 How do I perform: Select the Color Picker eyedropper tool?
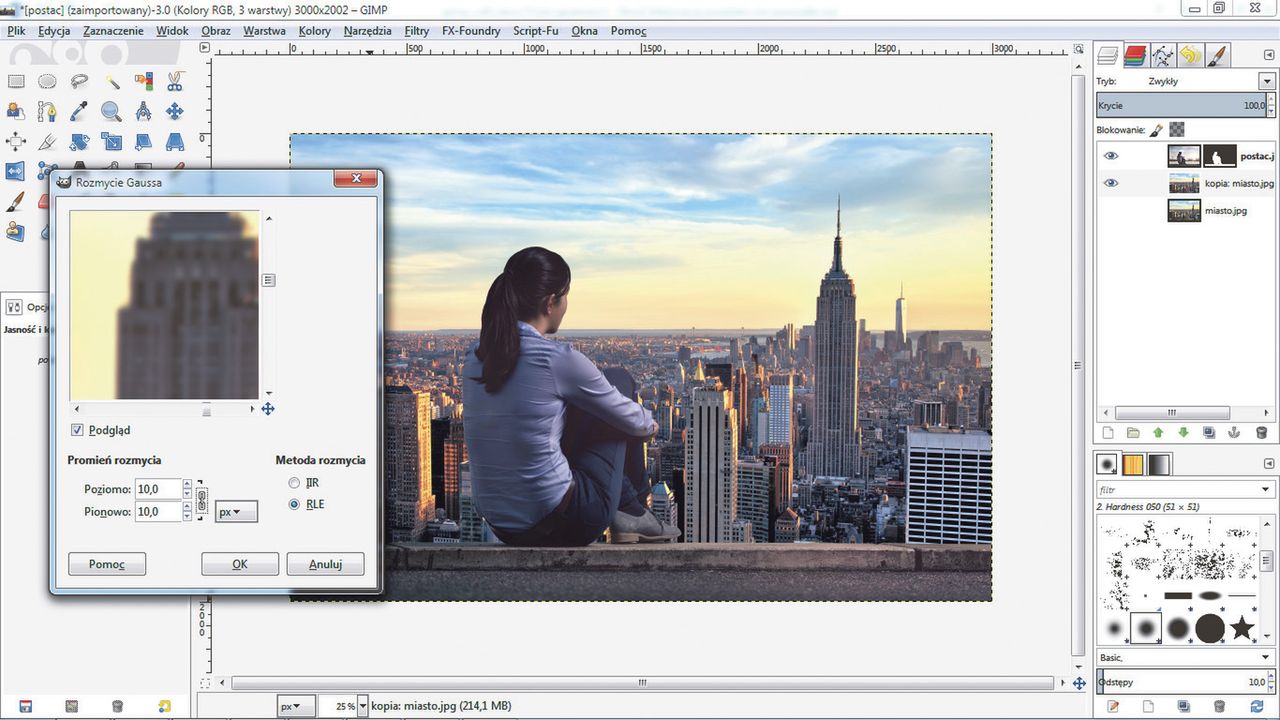79,111
